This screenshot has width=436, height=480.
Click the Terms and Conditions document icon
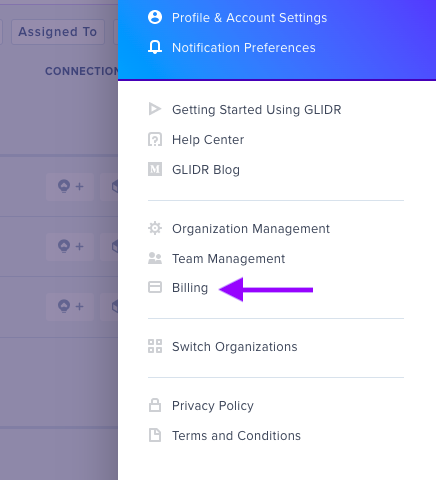pos(155,435)
